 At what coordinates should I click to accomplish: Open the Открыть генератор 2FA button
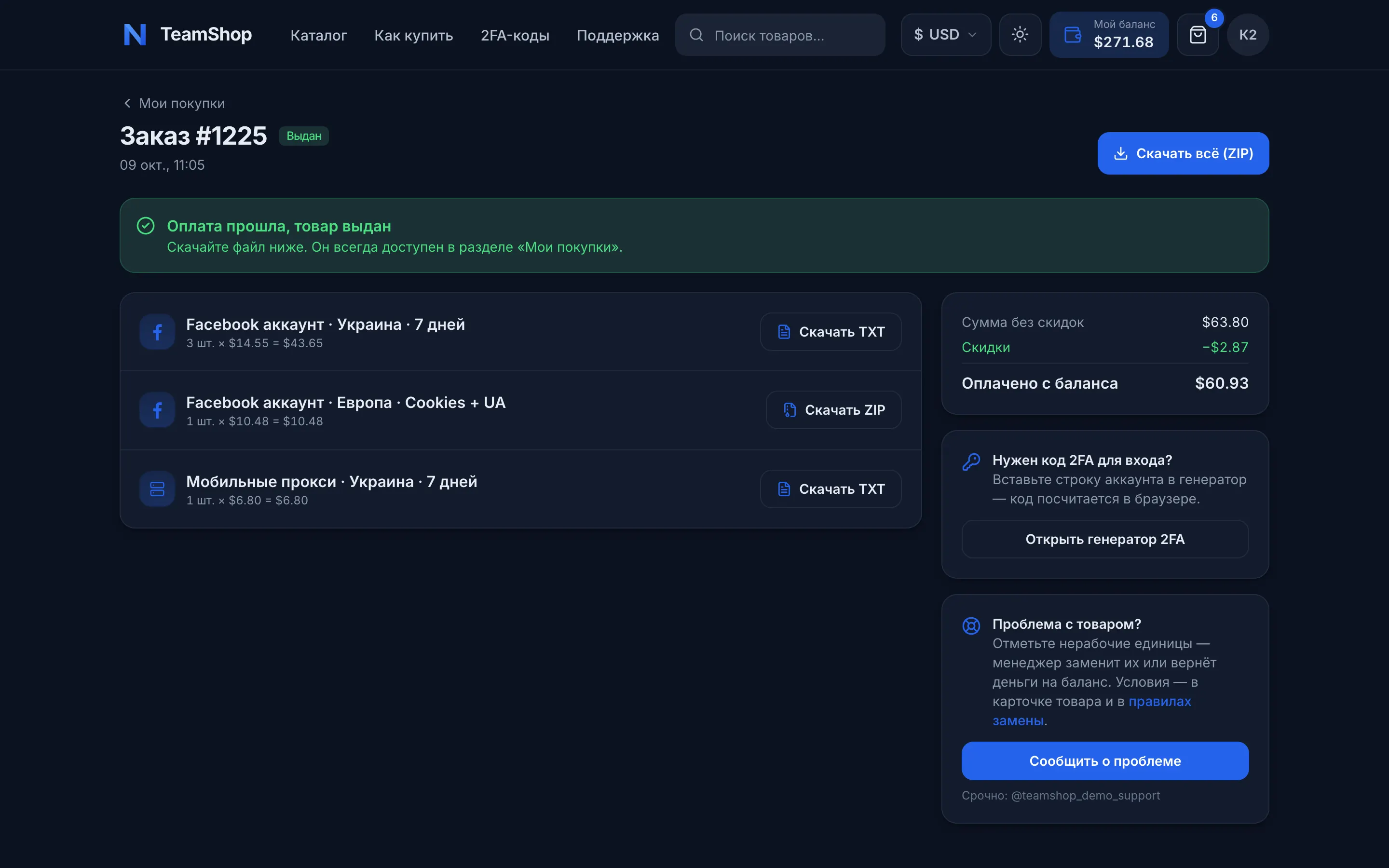pos(1105,539)
